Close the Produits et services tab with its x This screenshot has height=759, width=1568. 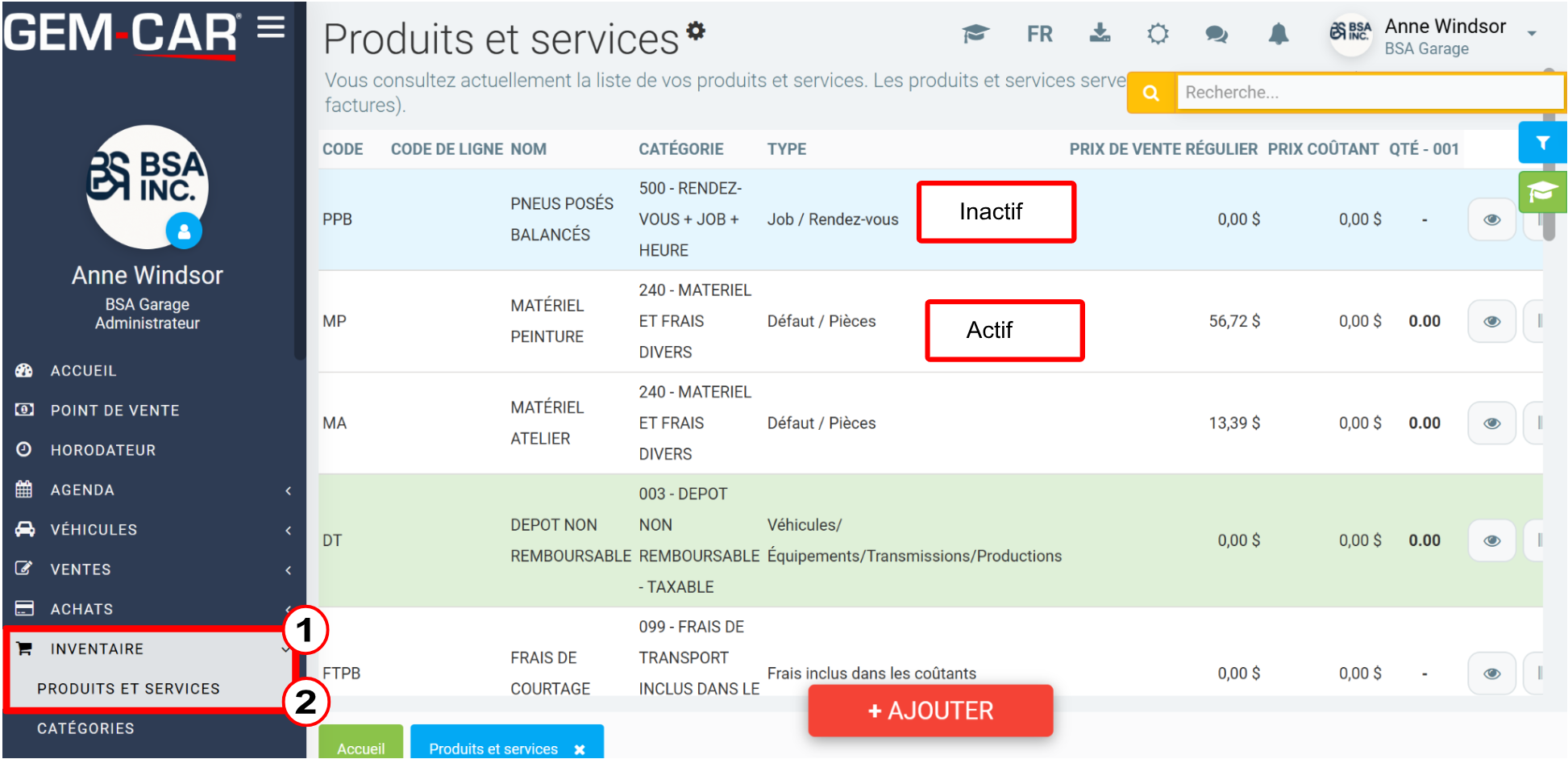[x=580, y=749]
